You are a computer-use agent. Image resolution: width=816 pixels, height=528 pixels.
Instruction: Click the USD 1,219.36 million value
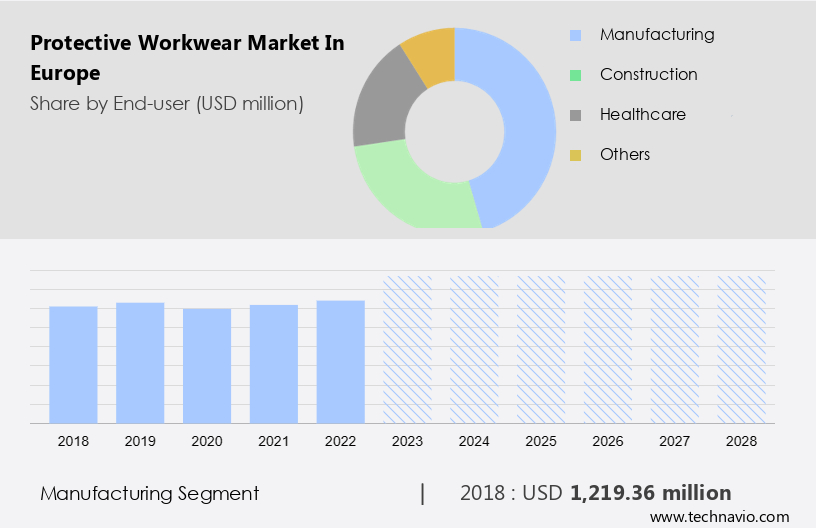click(x=650, y=493)
